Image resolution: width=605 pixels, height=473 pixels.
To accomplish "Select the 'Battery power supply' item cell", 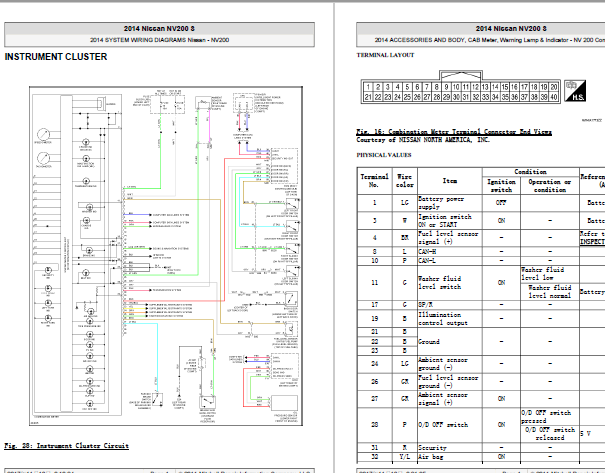I will coord(450,203).
